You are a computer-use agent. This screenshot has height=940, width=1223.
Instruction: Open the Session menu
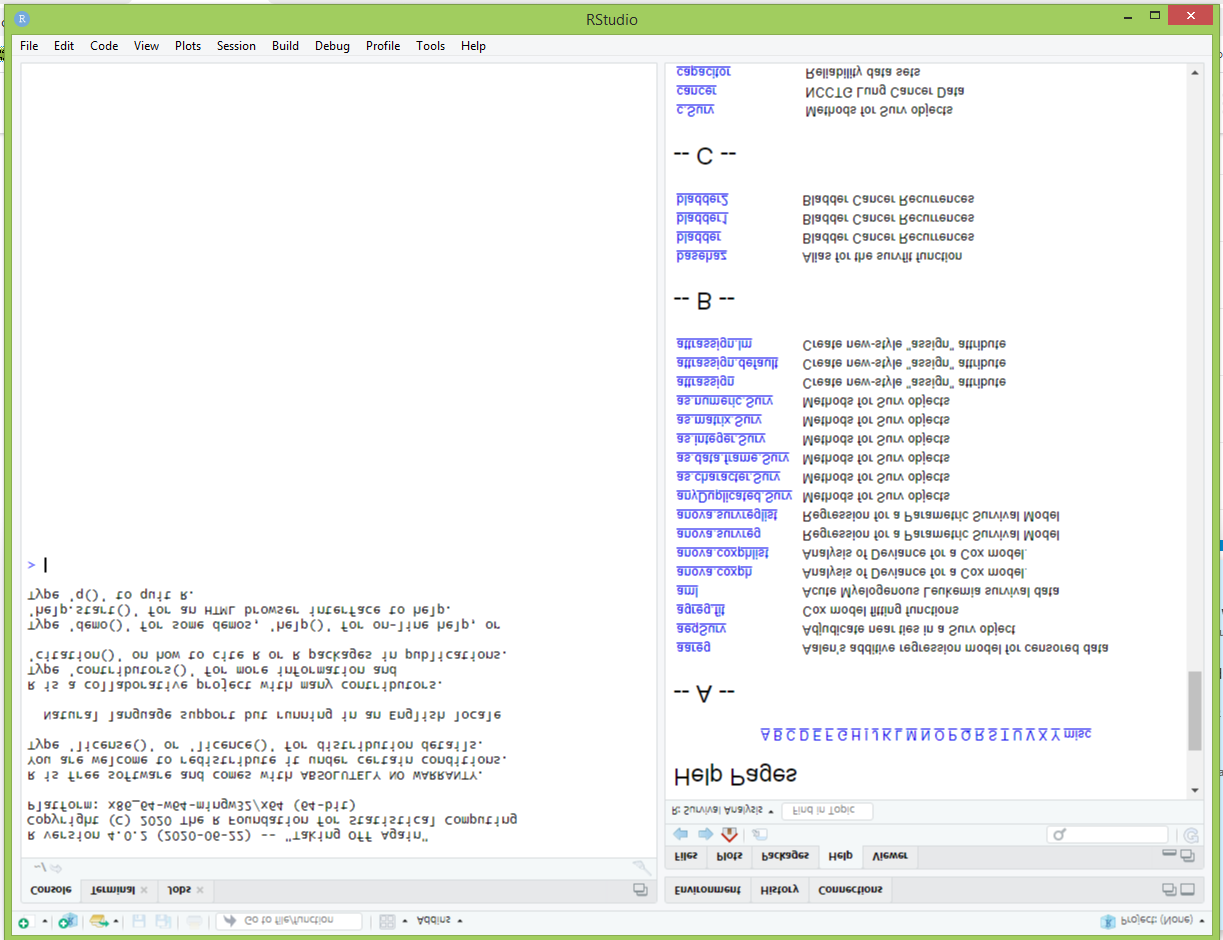236,46
